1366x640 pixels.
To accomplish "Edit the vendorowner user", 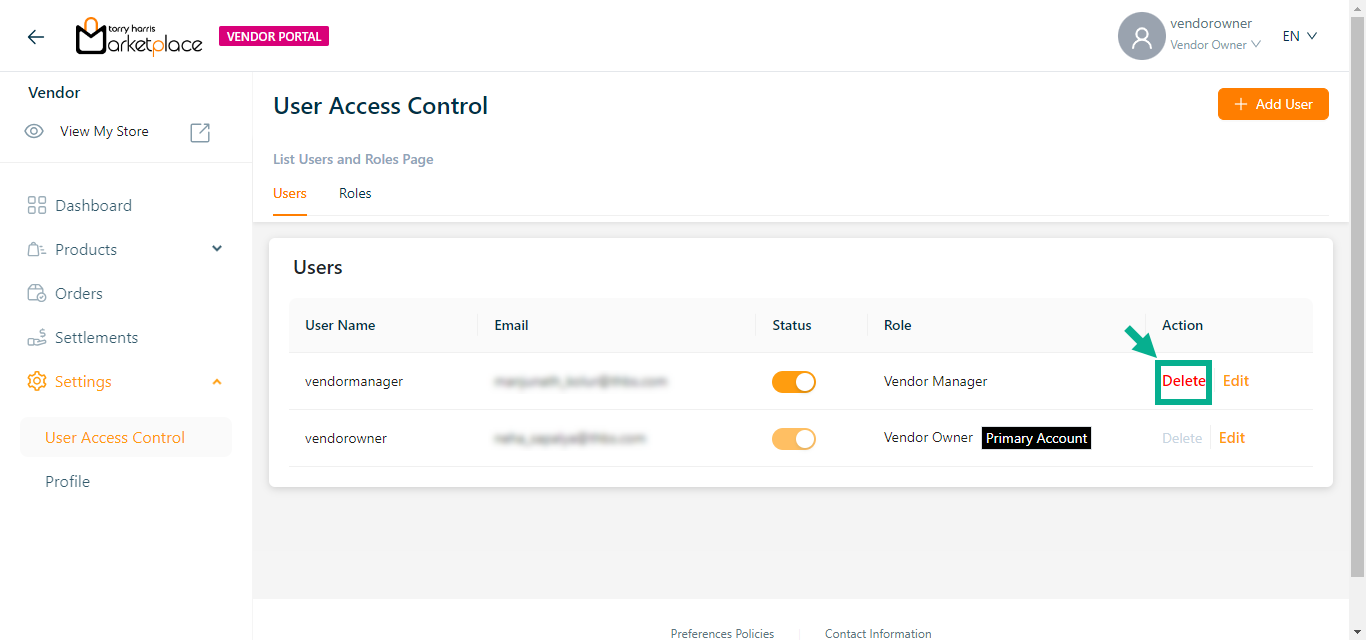I will [1231, 438].
